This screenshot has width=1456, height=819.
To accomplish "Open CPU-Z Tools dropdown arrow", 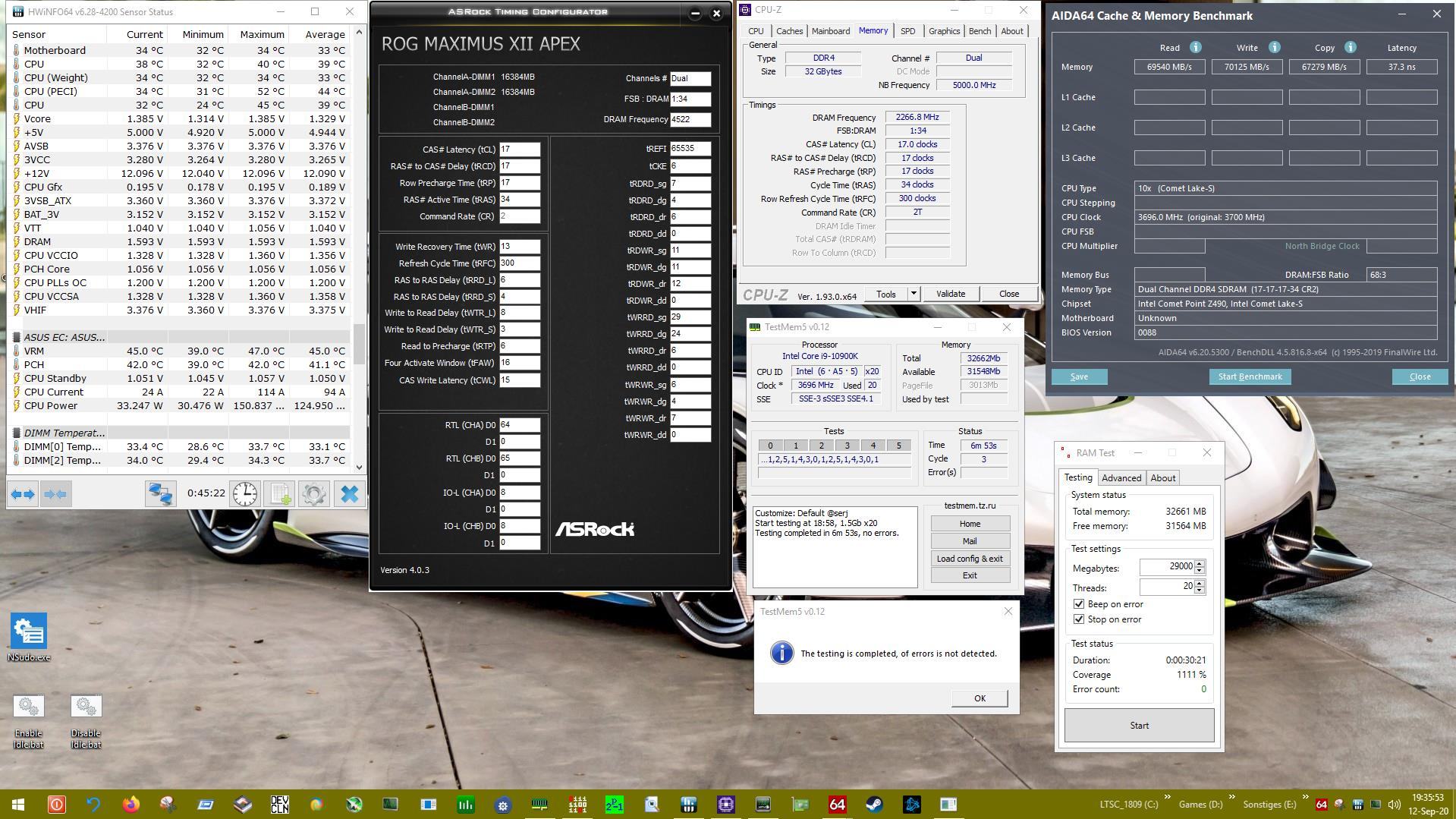I will (914, 294).
